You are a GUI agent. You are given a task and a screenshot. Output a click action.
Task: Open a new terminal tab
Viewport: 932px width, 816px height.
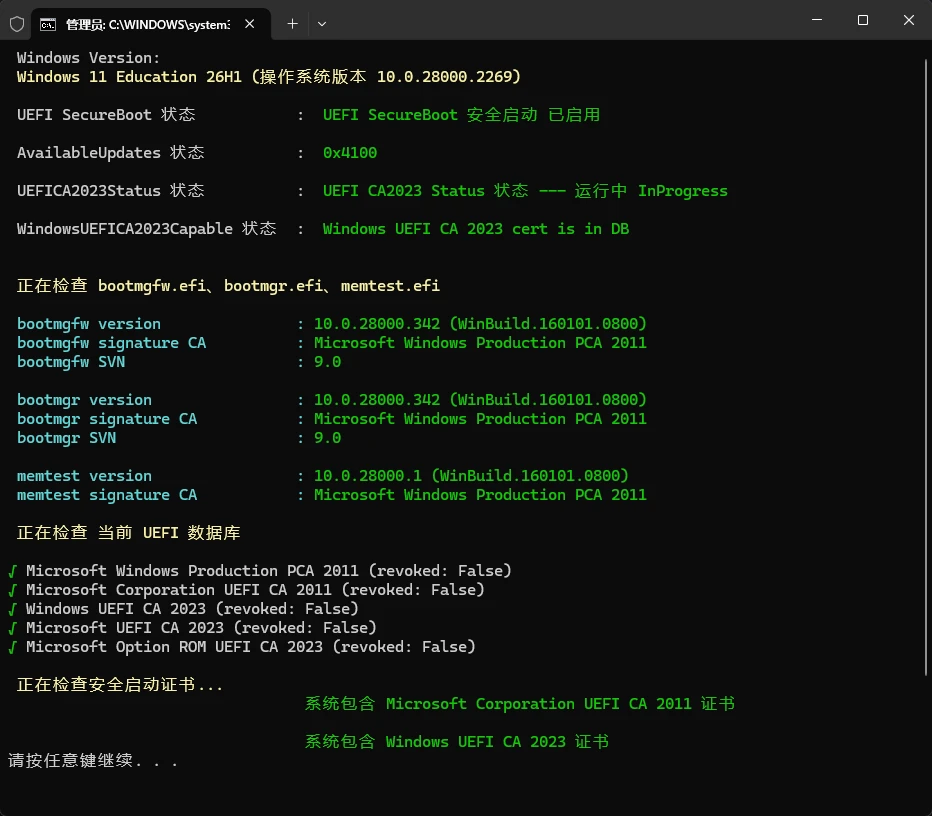292,24
